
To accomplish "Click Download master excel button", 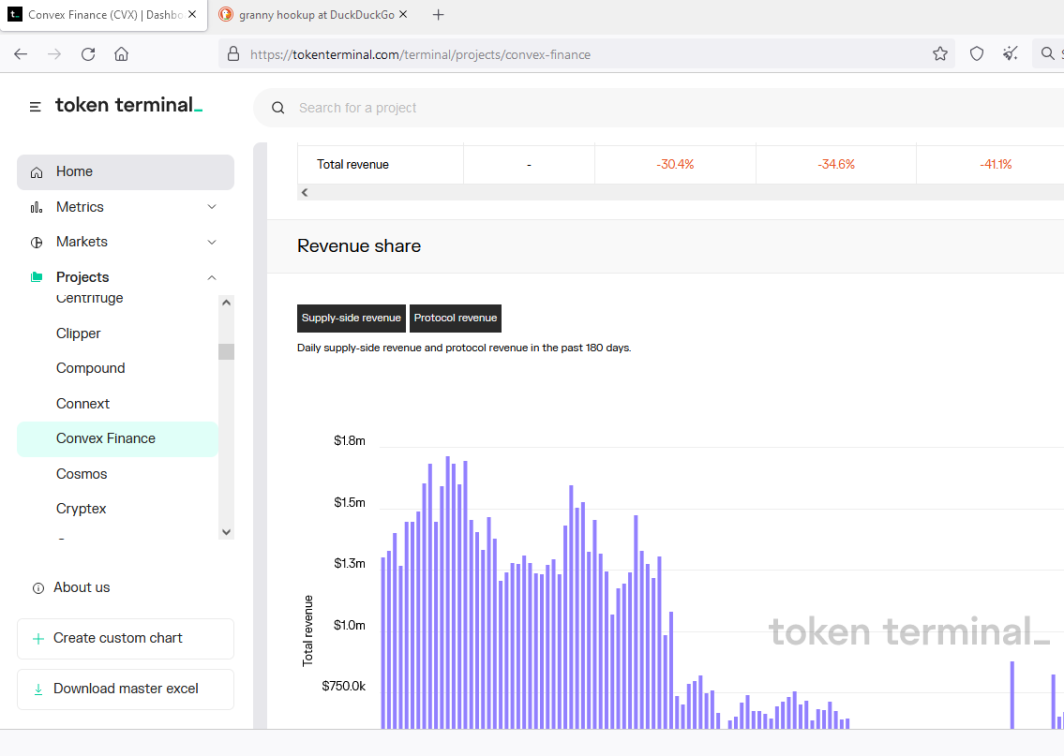I will tap(126, 689).
